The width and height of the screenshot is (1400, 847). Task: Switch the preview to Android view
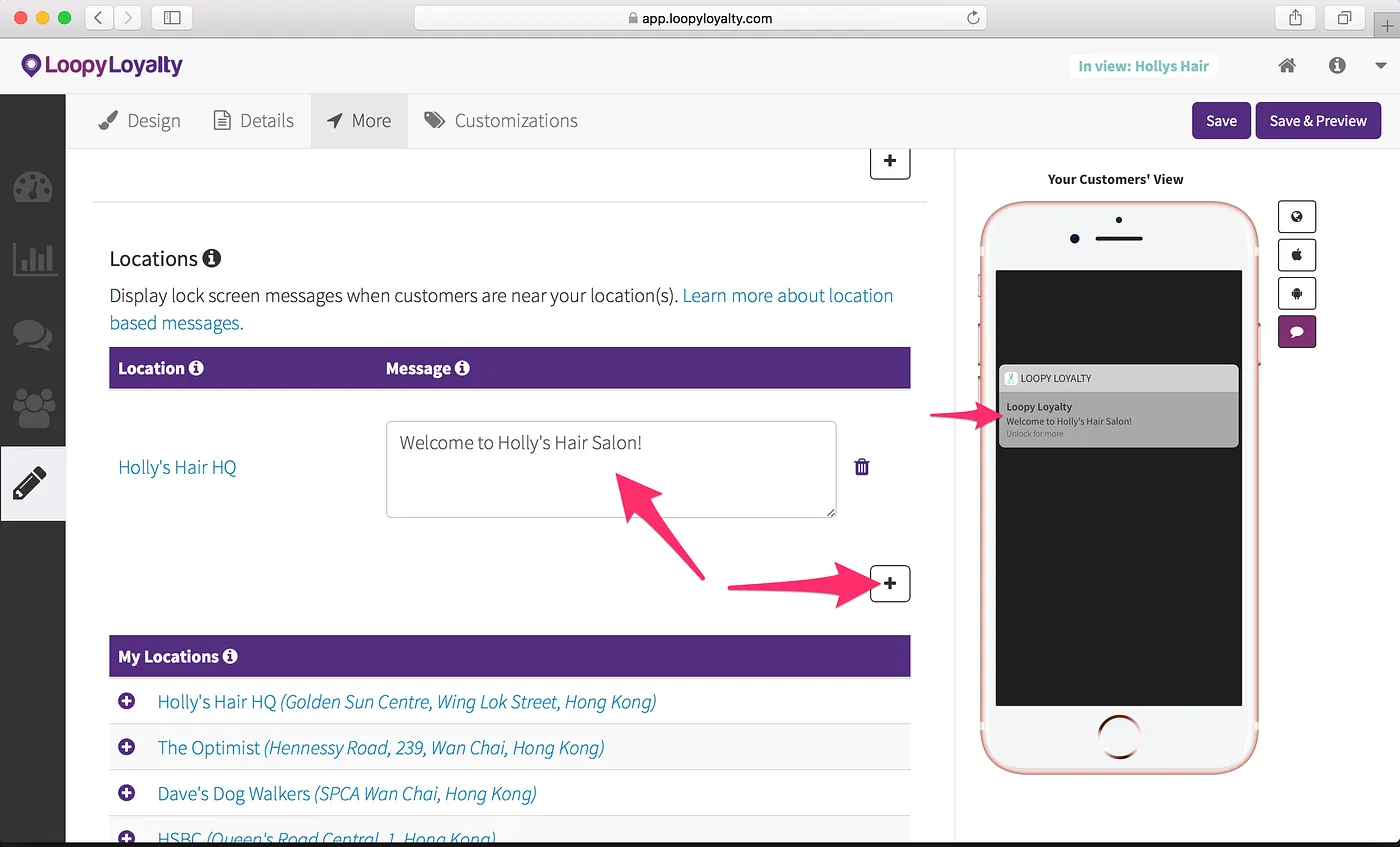(1297, 293)
